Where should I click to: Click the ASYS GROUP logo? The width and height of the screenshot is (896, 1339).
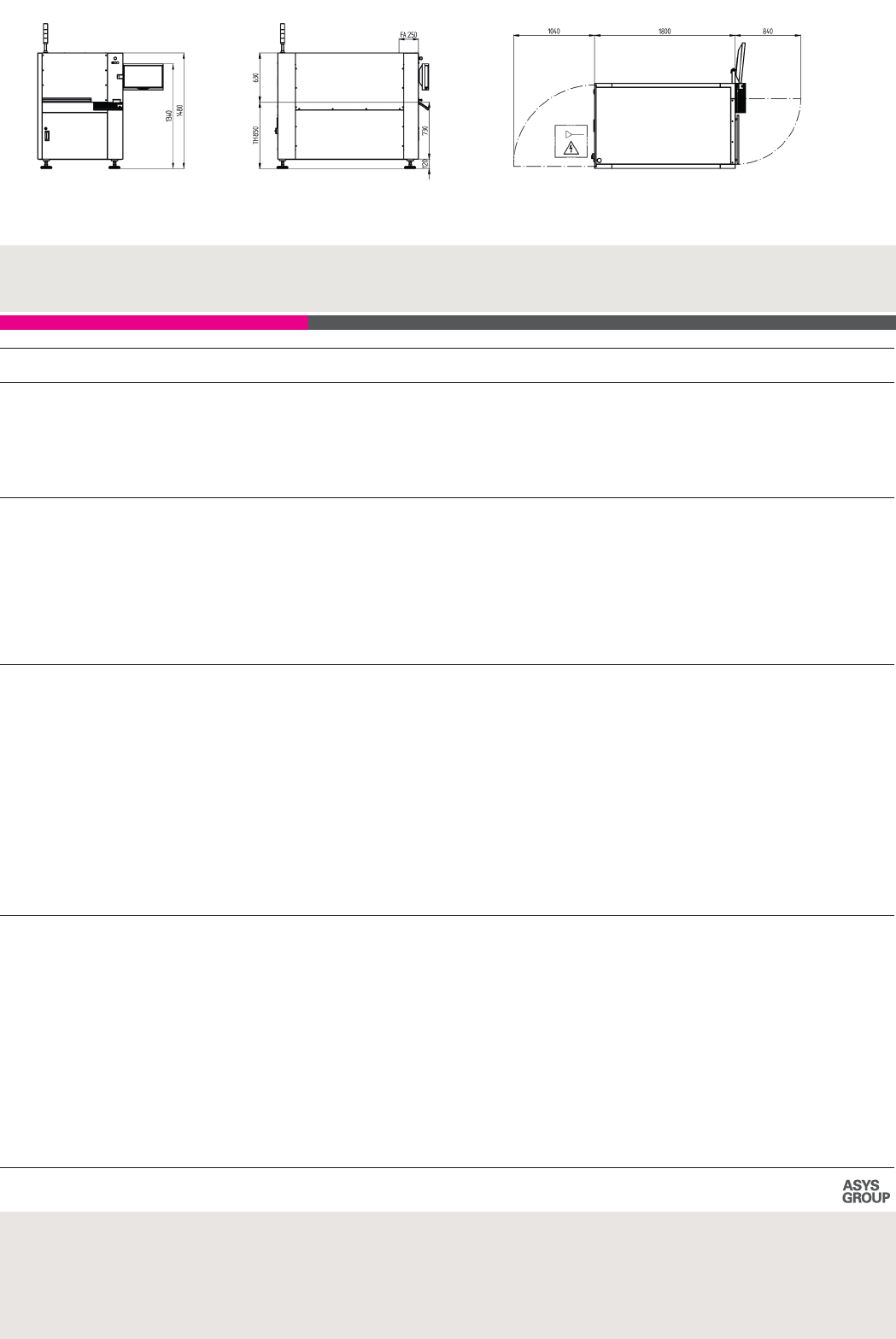pyautogui.click(x=865, y=1191)
